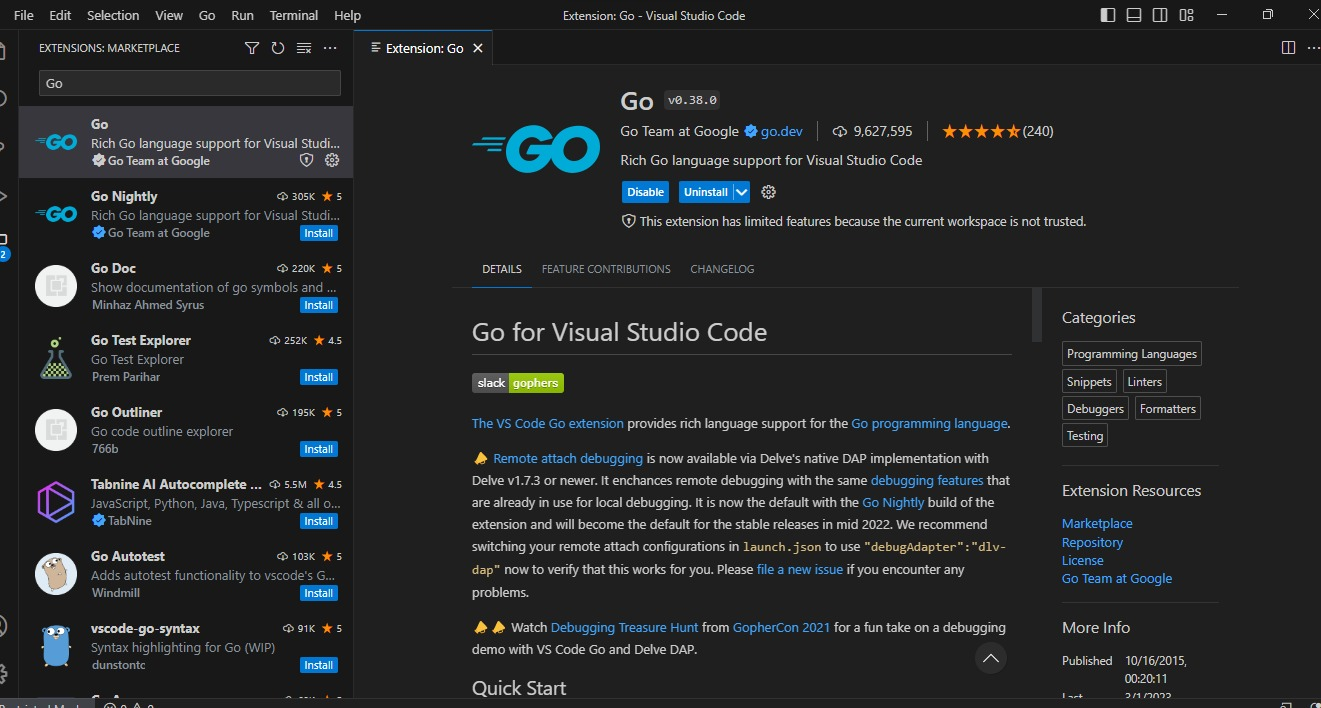Open manage gear for Go in list
The height and width of the screenshot is (708, 1321).
pyautogui.click(x=332, y=160)
